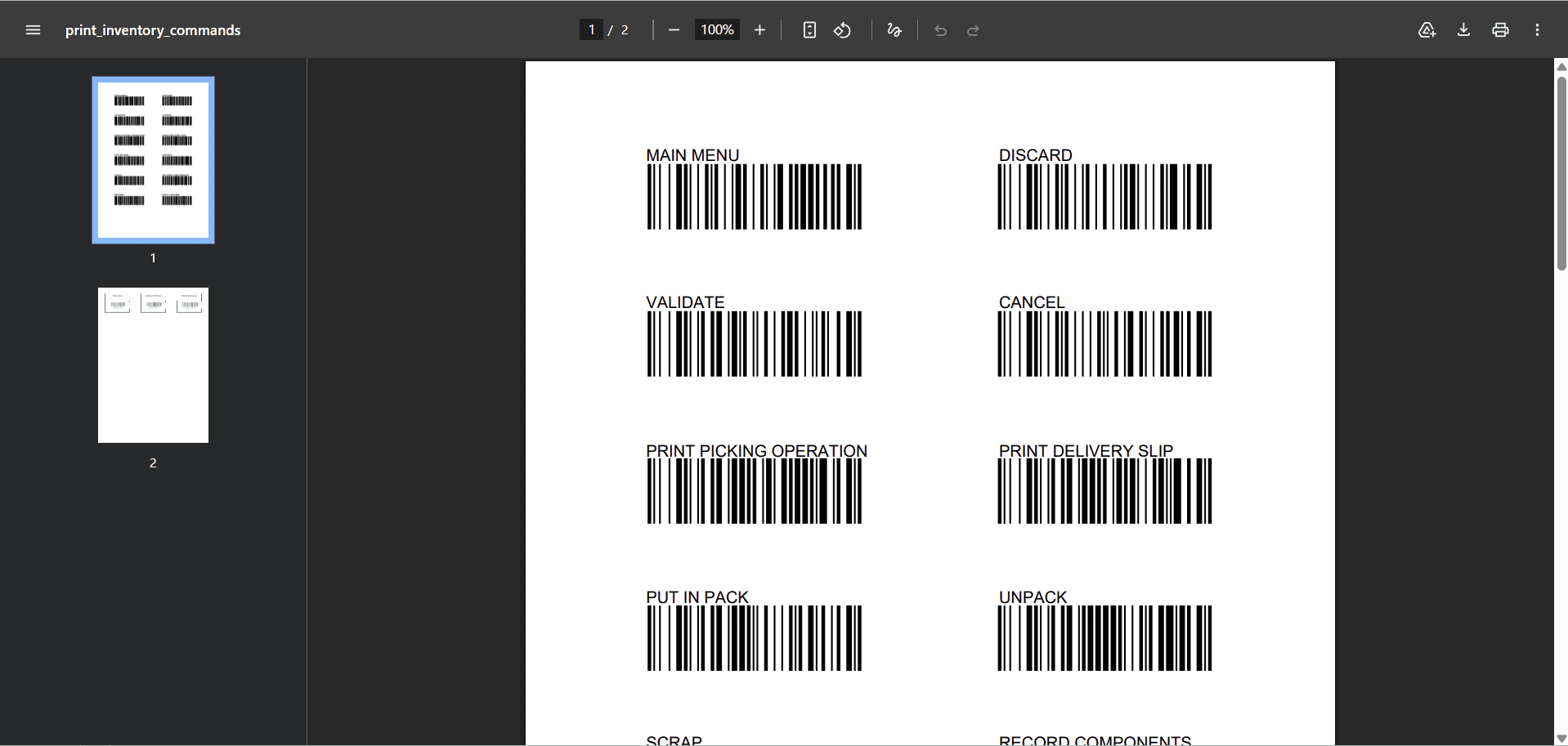Screen dimensions: 1568x746
Task: Click the redo icon
Action: coord(973,30)
